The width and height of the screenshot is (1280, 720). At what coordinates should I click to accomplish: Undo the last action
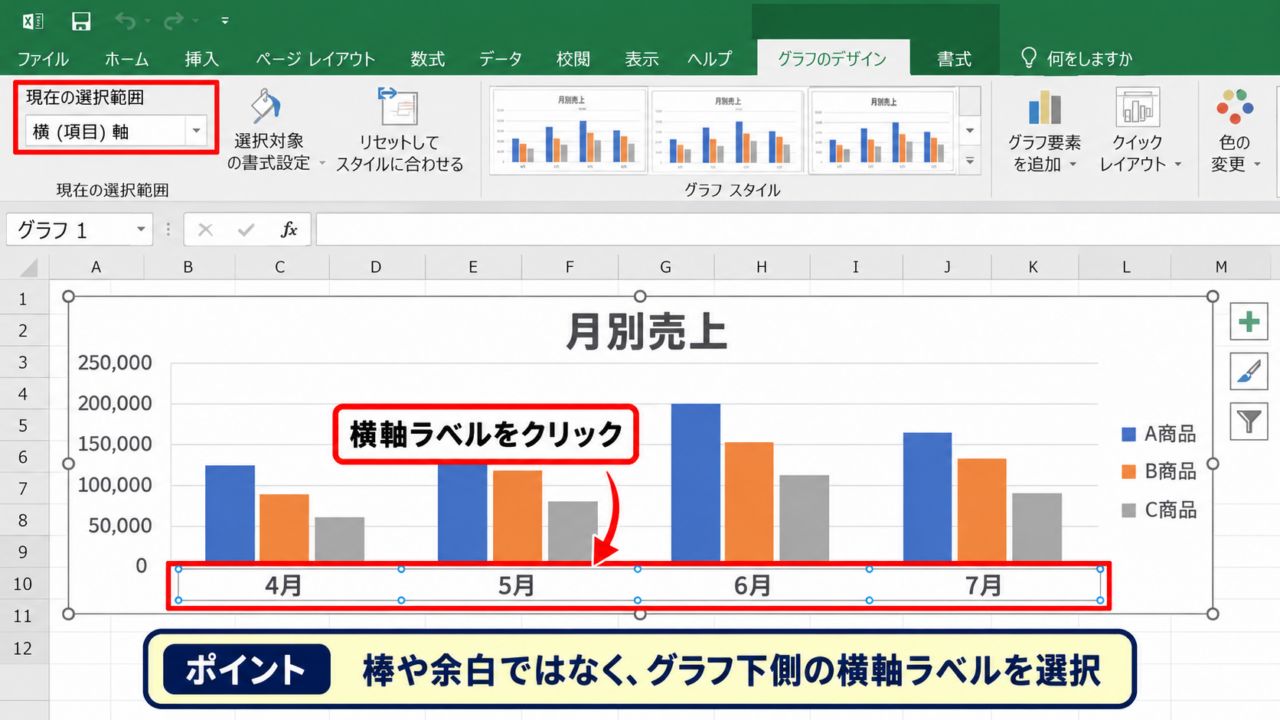(125, 20)
